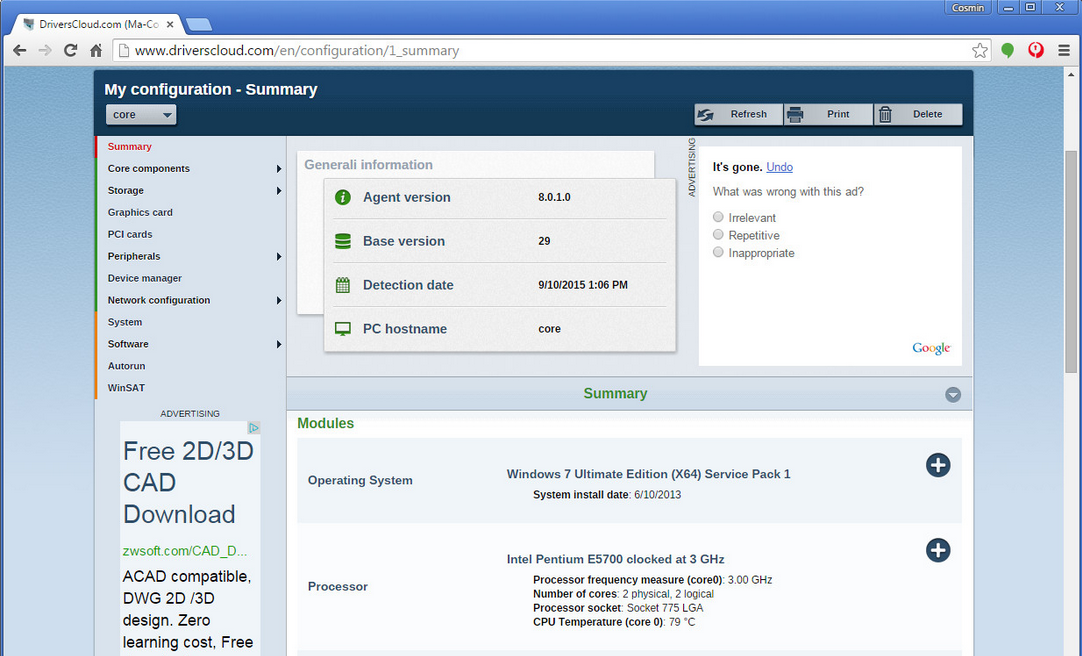The image size is (1082, 656).
Task: Open the WinSAT sidebar item
Action: click(126, 388)
